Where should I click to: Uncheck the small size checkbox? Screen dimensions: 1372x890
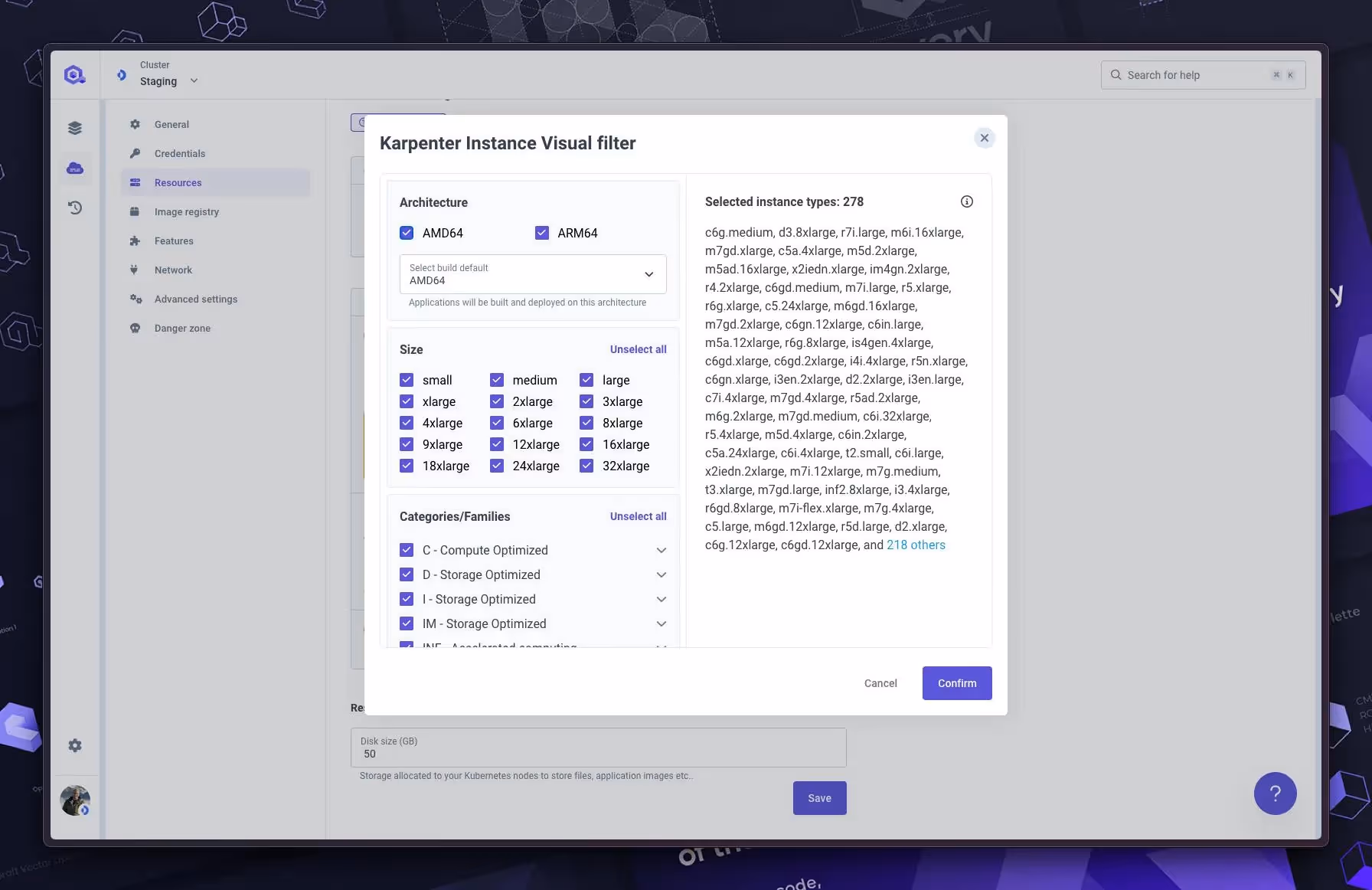(x=407, y=380)
